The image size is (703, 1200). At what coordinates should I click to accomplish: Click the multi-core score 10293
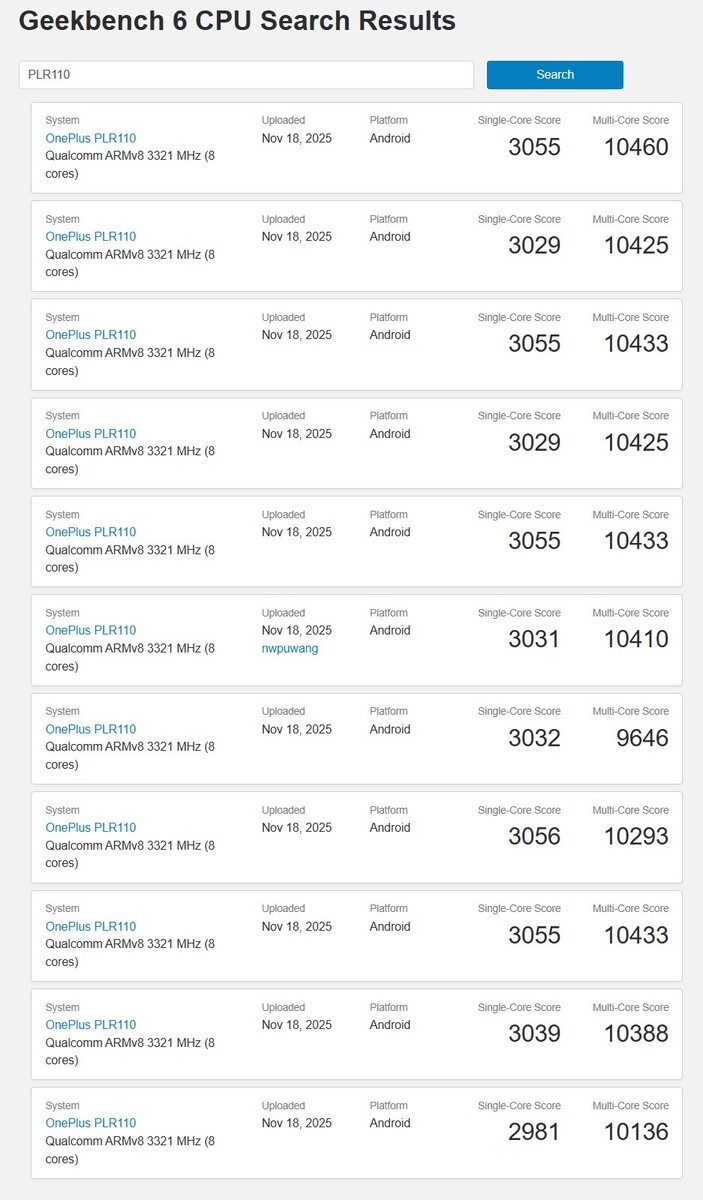636,837
